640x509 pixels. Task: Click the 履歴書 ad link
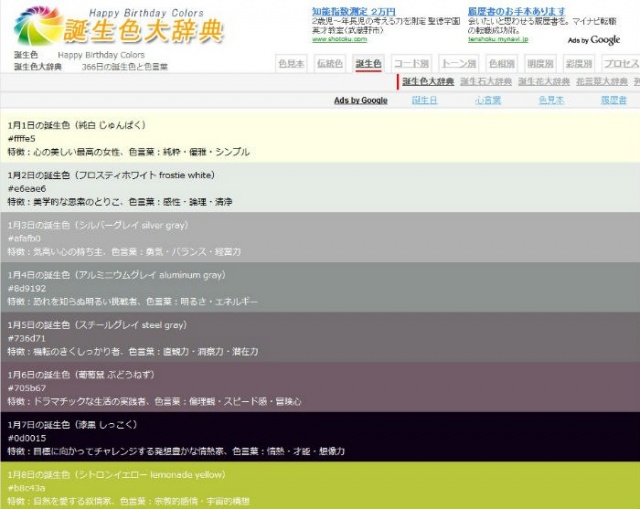point(613,101)
